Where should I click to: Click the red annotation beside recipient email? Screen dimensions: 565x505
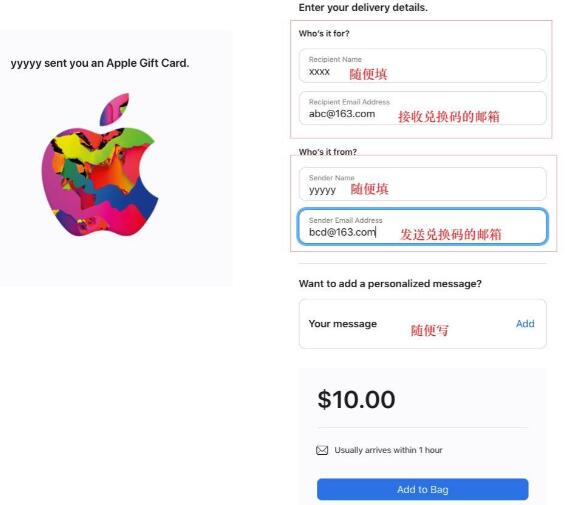[449, 116]
